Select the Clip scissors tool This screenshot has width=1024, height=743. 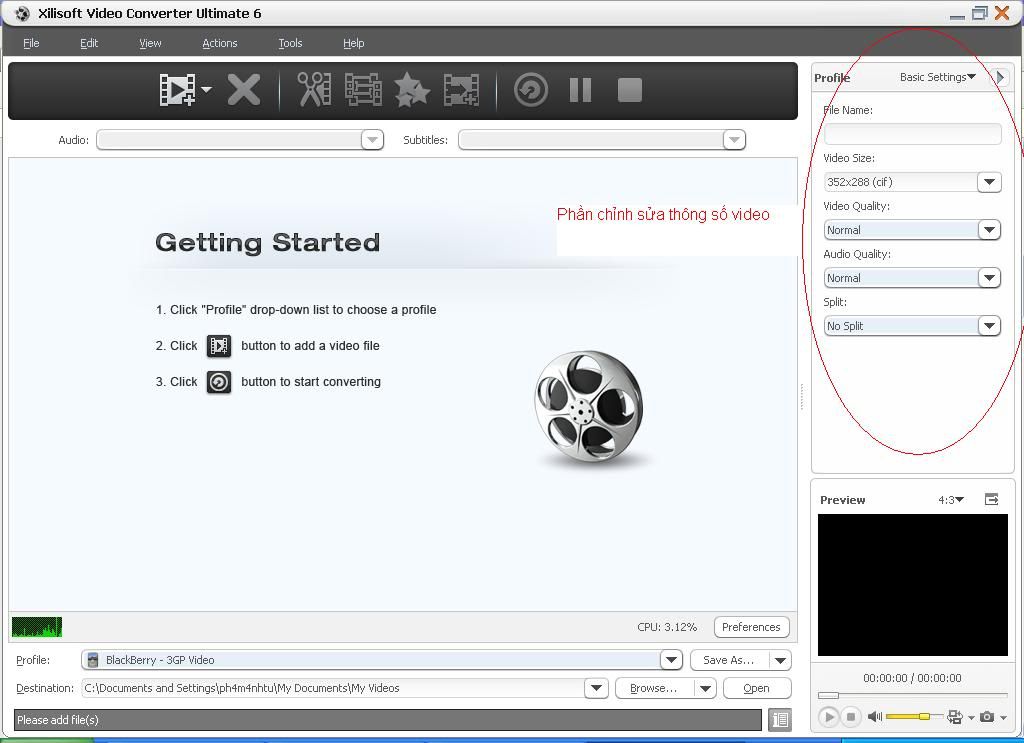coord(314,89)
